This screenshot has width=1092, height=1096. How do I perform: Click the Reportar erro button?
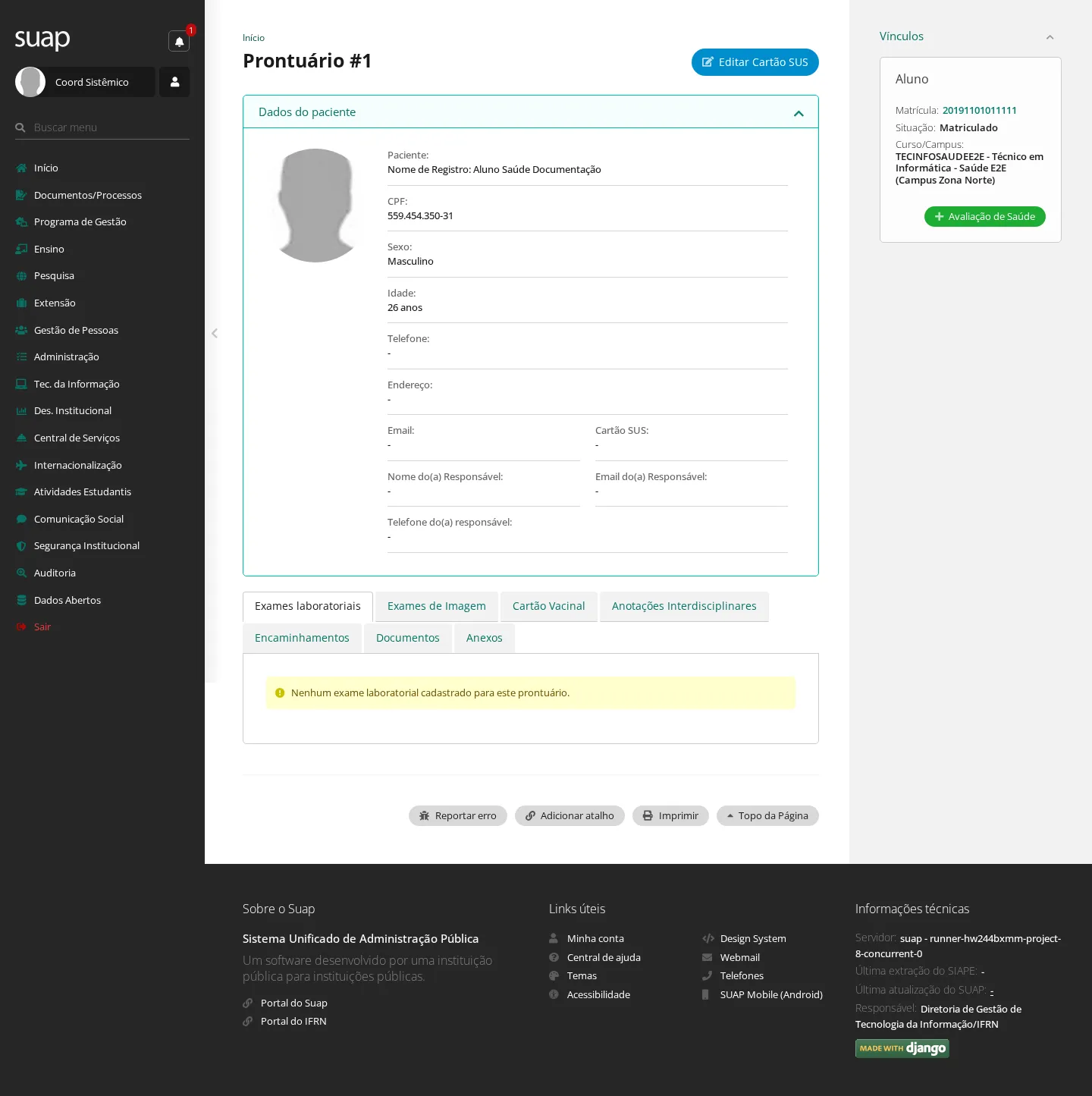458,816
